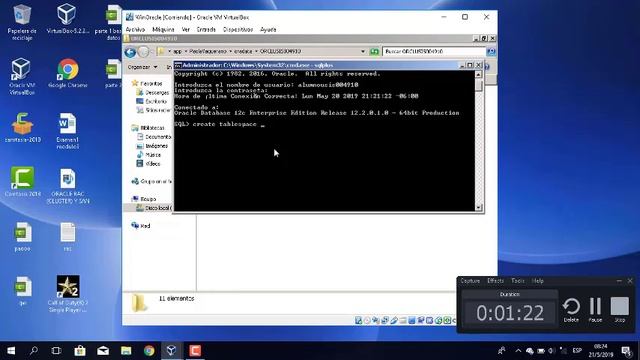640x360 pixels.
Task: Select Google Chrome desktop shortcut
Action: 68,73
